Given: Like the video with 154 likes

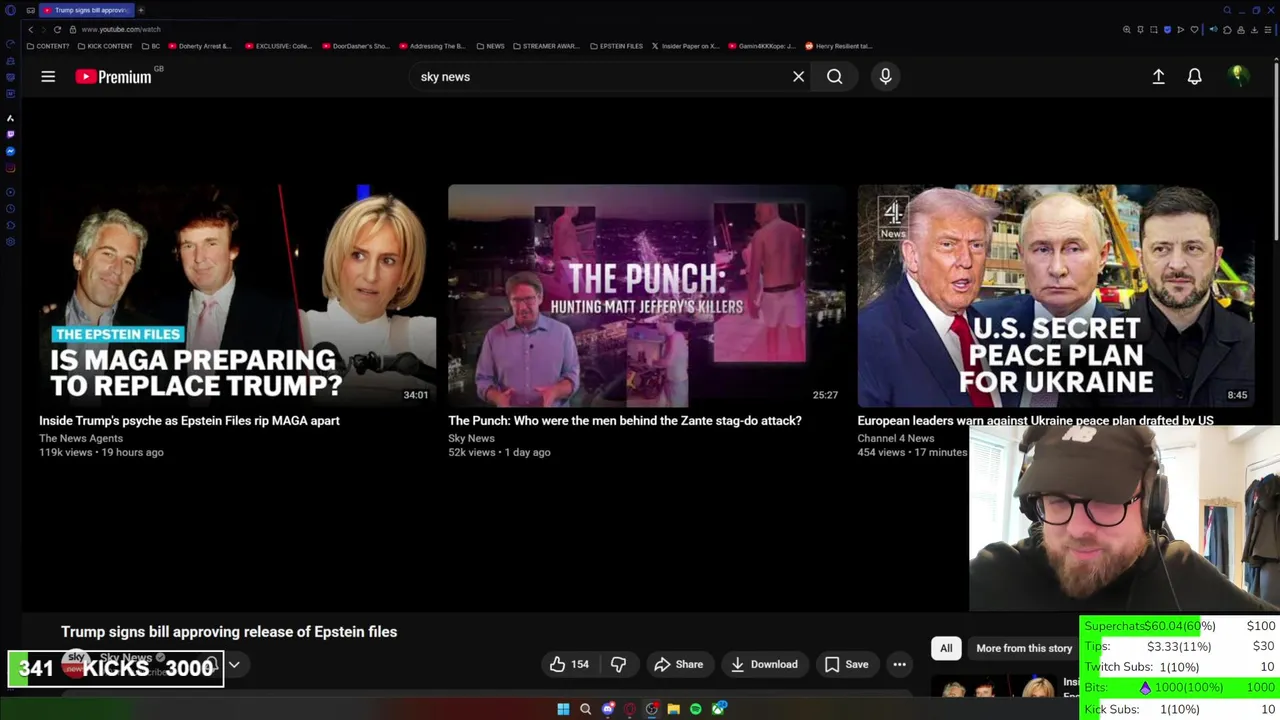Looking at the screenshot, I should pos(569,664).
